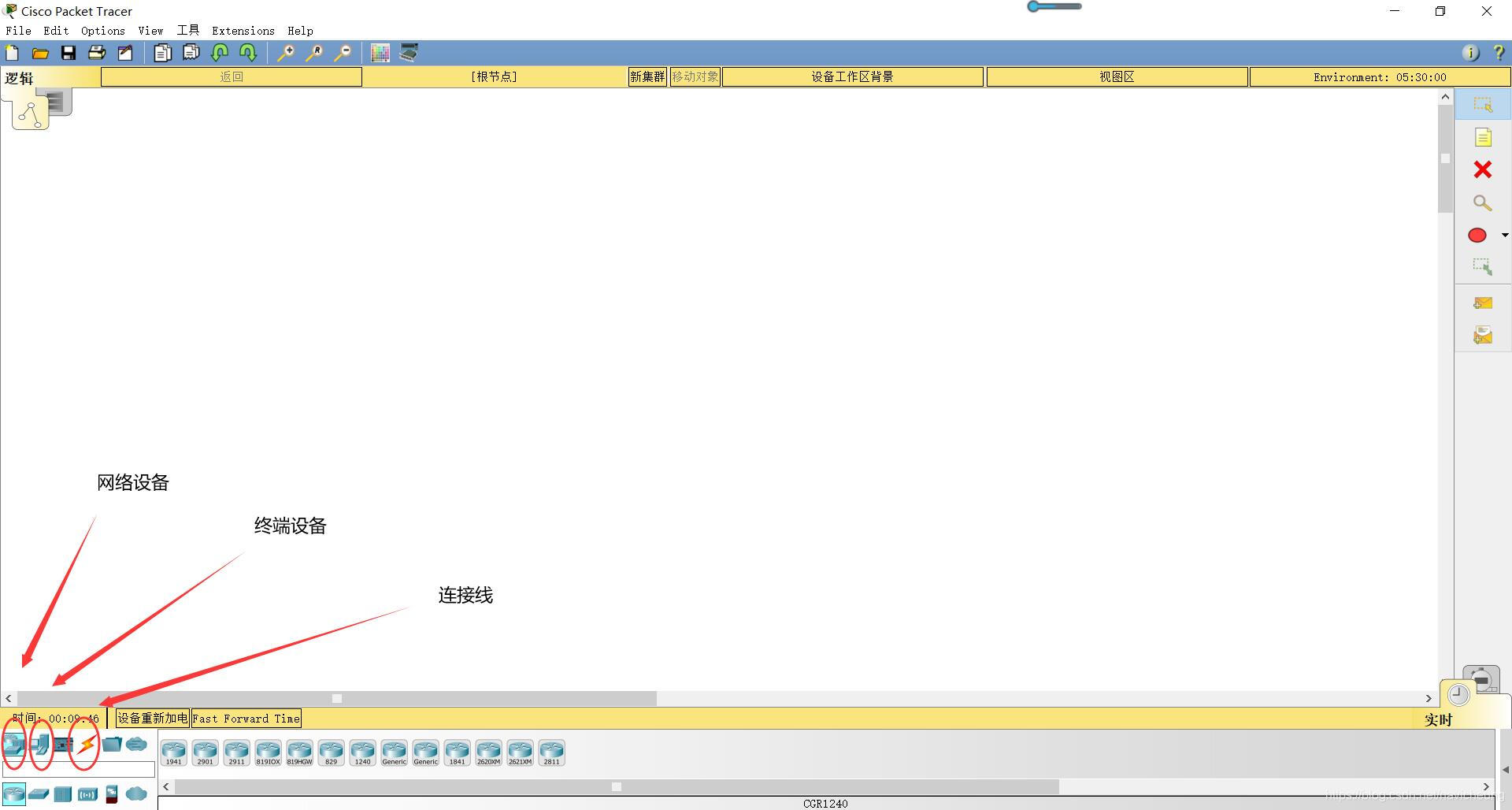The width and height of the screenshot is (1512, 810).
Task: Open the Extensions menu
Action: tap(243, 31)
